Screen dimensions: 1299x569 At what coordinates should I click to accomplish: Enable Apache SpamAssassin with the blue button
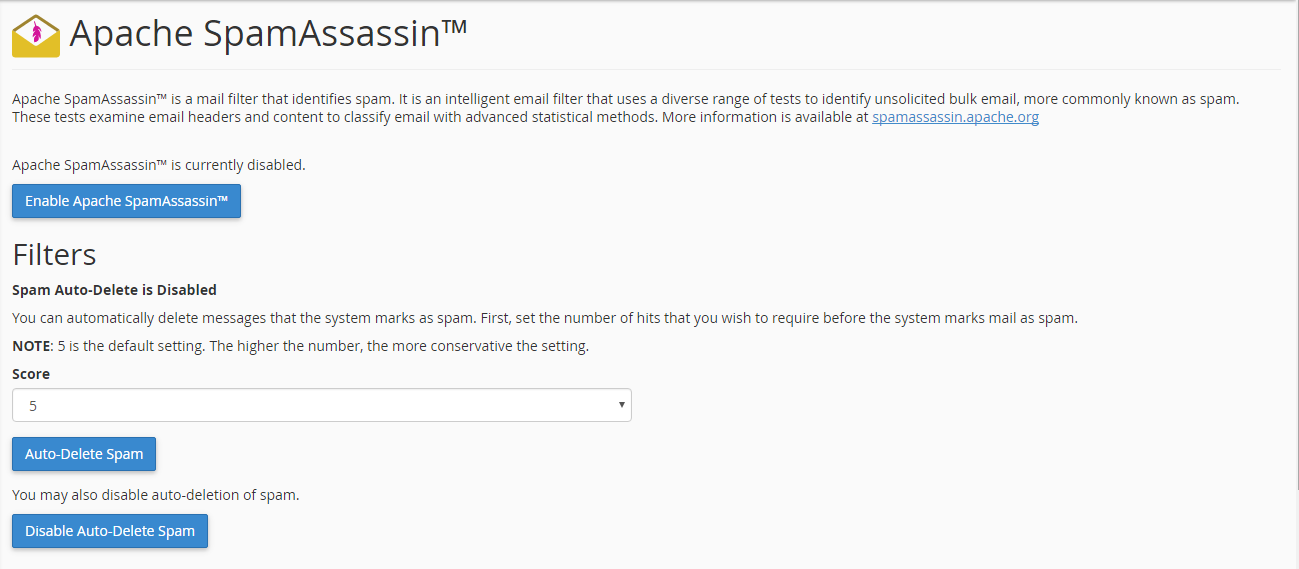pyautogui.click(x=126, y=201)
